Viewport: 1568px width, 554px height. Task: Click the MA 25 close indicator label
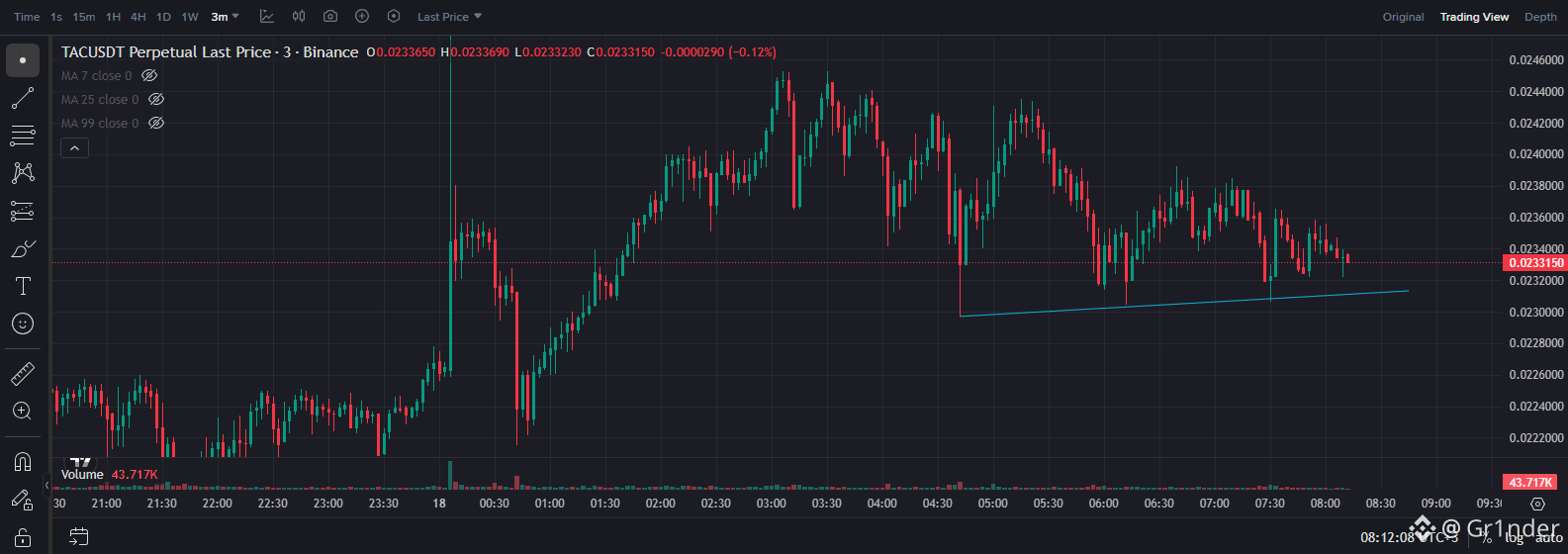tap(100, 100)
